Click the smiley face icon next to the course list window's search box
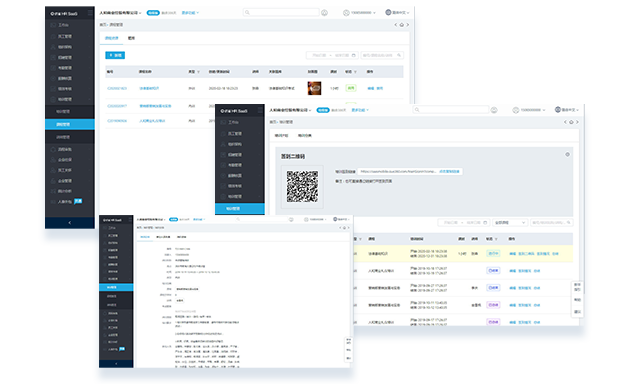 tap(324, 13)
